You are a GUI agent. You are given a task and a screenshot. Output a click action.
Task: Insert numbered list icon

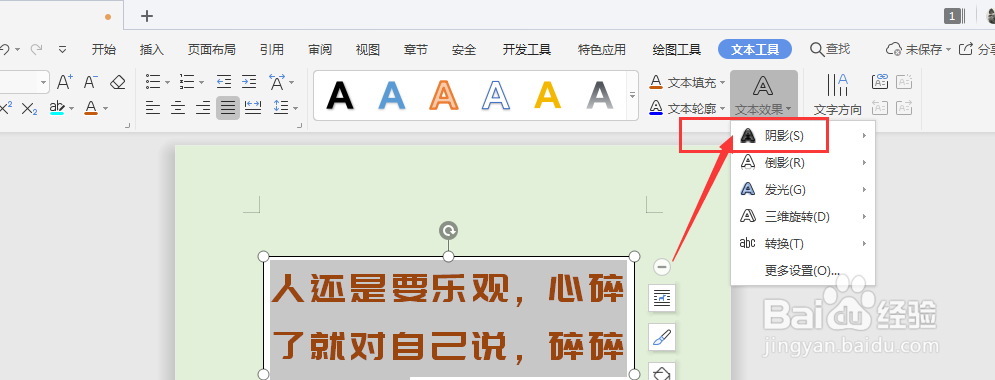[187, 82]
